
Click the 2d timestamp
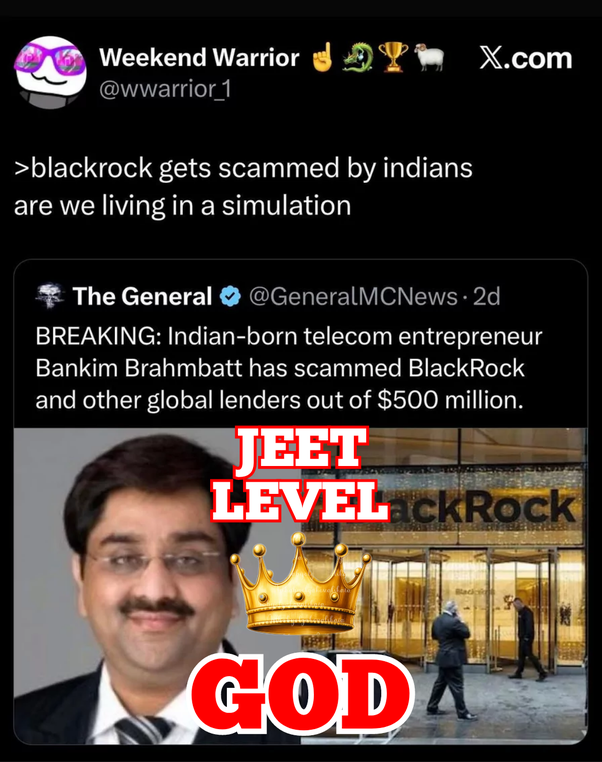click(x=486, y=296)
